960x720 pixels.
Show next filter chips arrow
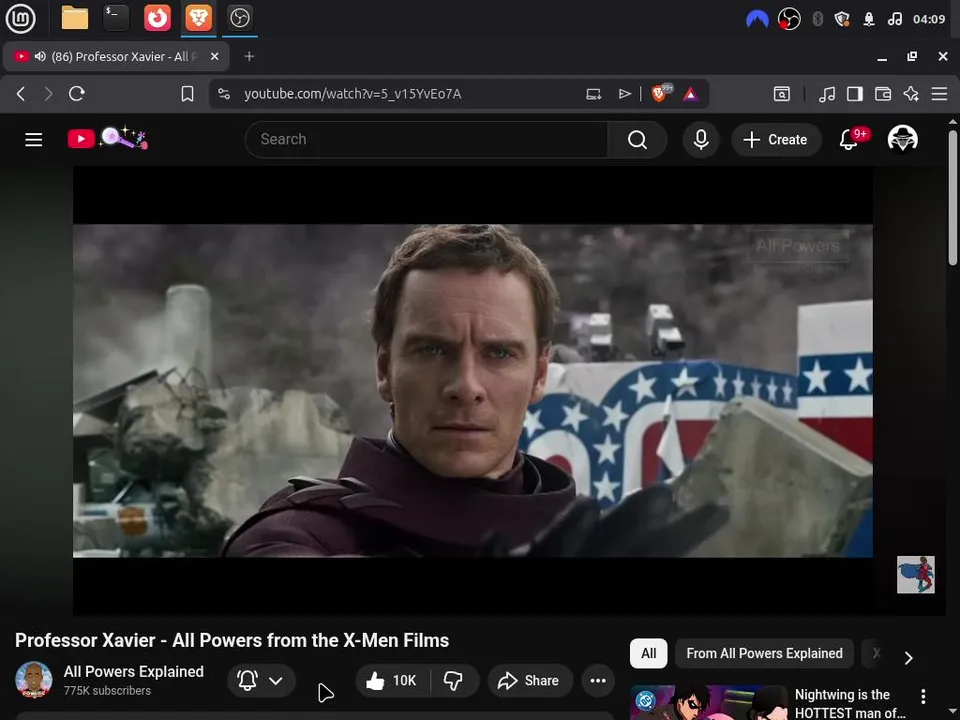pyautogui.click(x=909, y=658)
